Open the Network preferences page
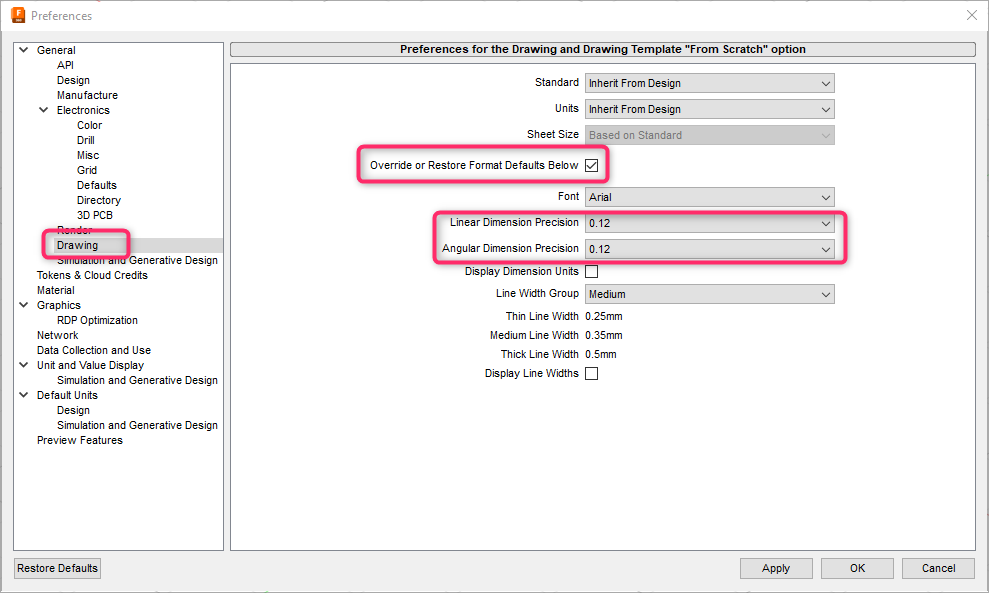This screenshot has height=593, width=989. point(57,334)
